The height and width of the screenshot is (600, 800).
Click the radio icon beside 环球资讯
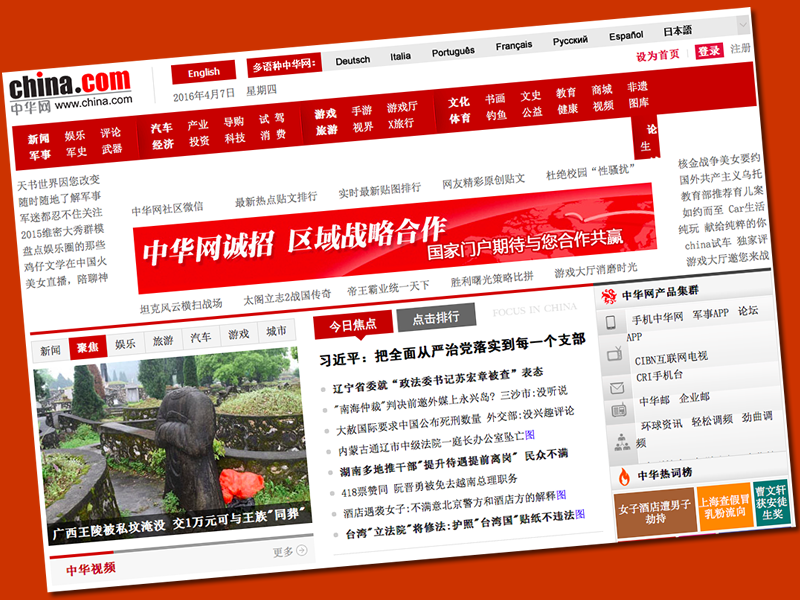click(x=619, y=410)
